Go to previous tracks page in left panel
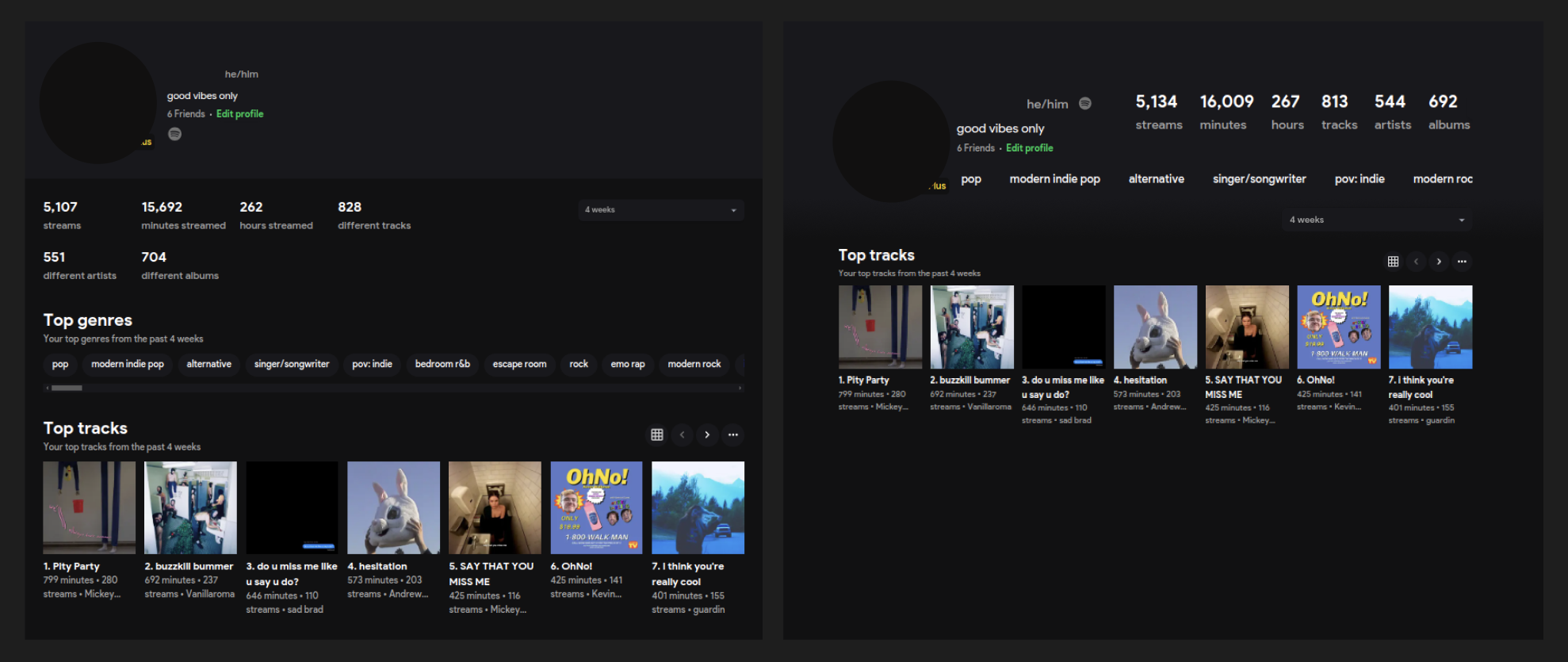Image resolution: width=1568 pixels, height=662 pixels. [x=682, y=434]
